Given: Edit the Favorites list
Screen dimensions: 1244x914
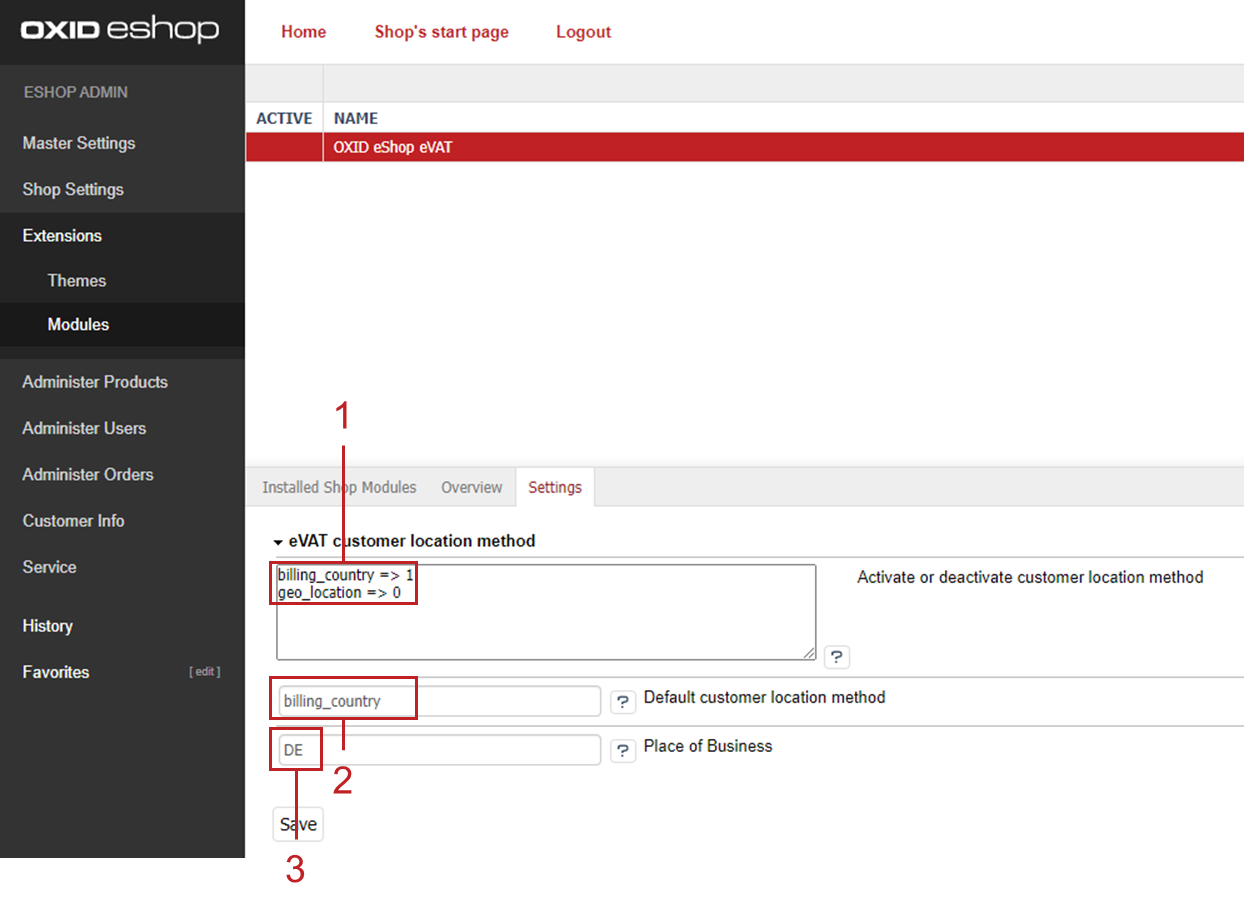Looking at the screenshot, I should pyautogui.click(x=205, y=672).
